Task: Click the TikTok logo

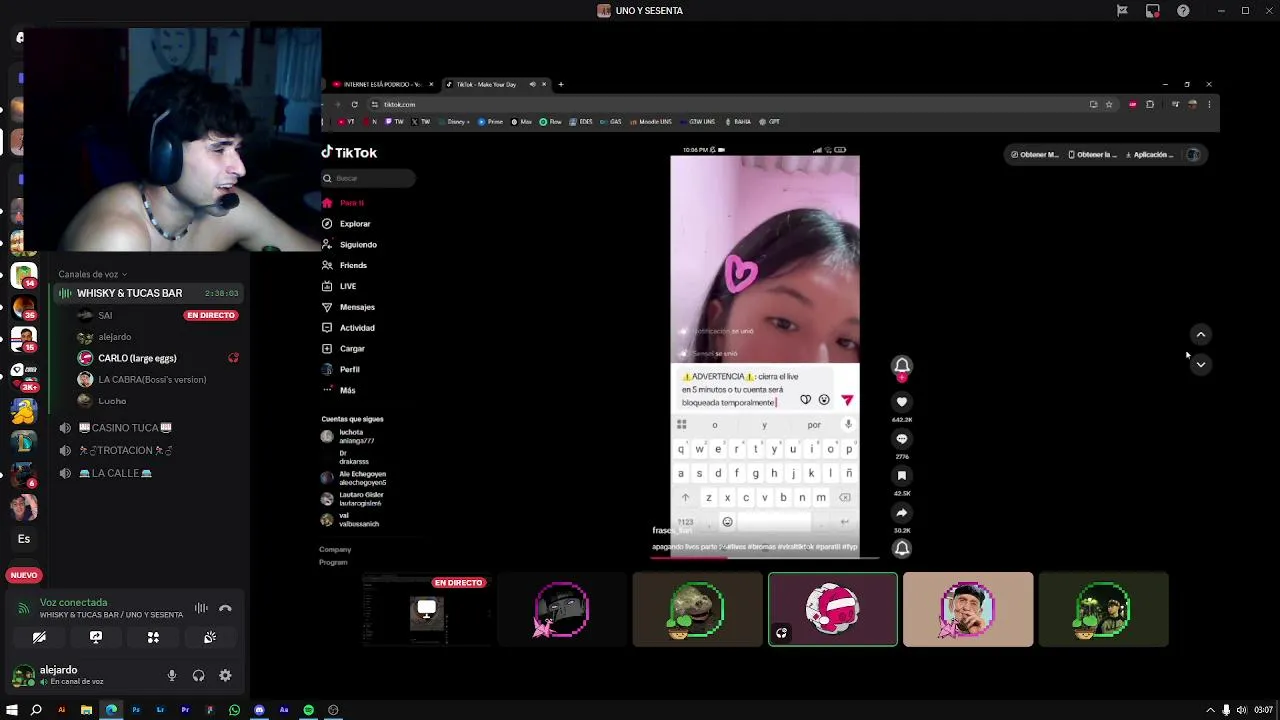Action: (349, 153)
